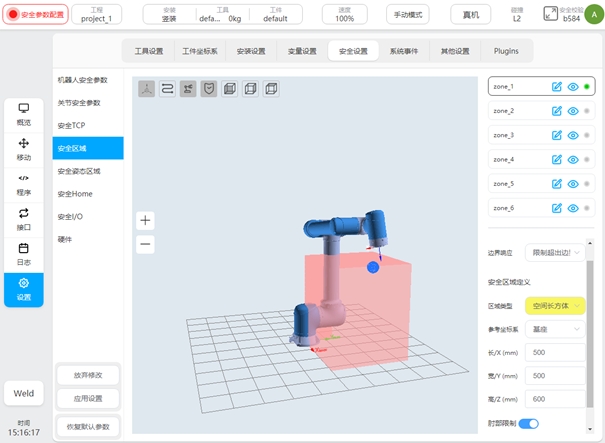Toggle the 肘部限制 switch
Screen dimensions: 605x443
[529, 424]
